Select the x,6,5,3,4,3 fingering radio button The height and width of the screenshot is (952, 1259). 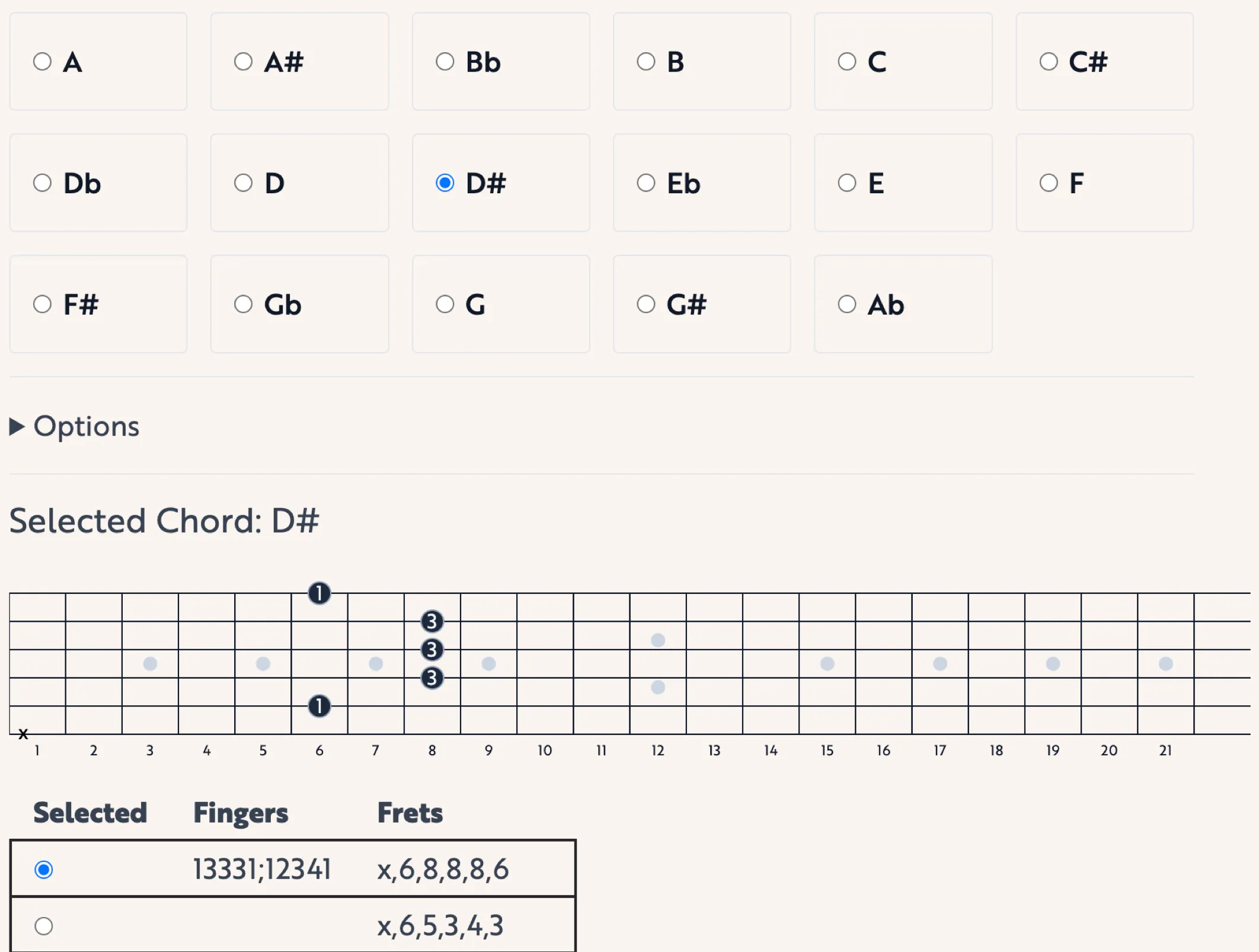pyautogui.click(x=44, y=926)
